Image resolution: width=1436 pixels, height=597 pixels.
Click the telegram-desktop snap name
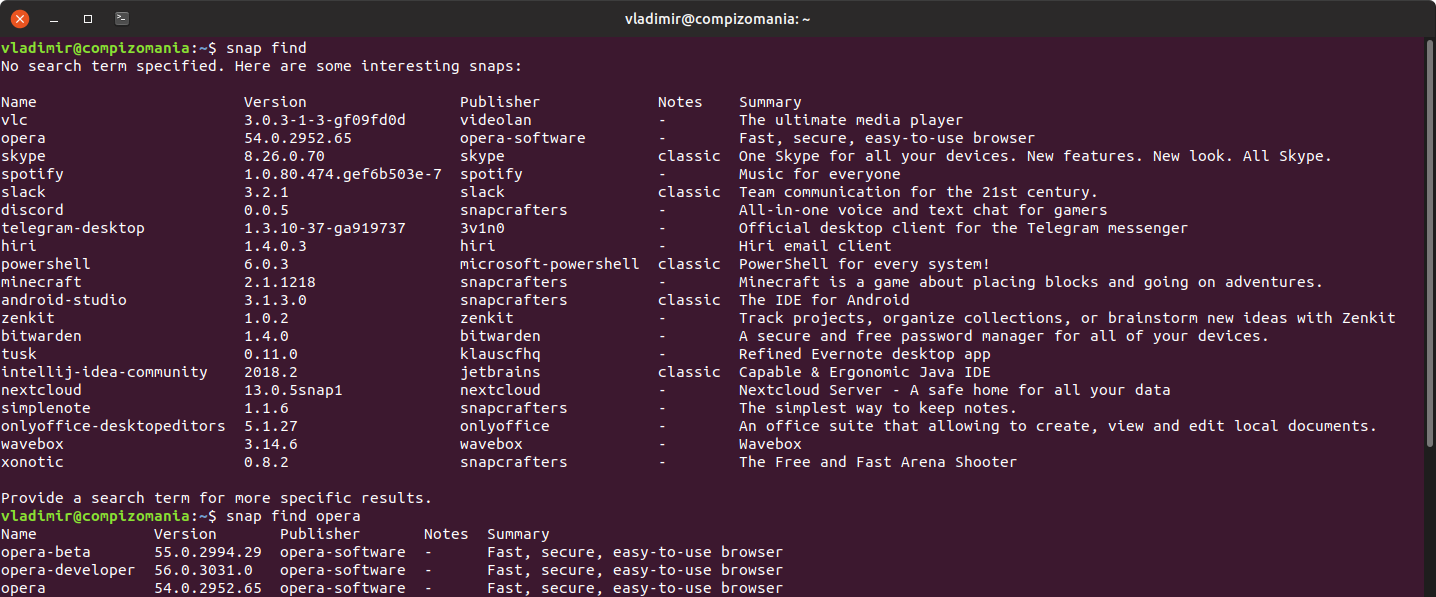pyautogui.click(x=73, y=228)
